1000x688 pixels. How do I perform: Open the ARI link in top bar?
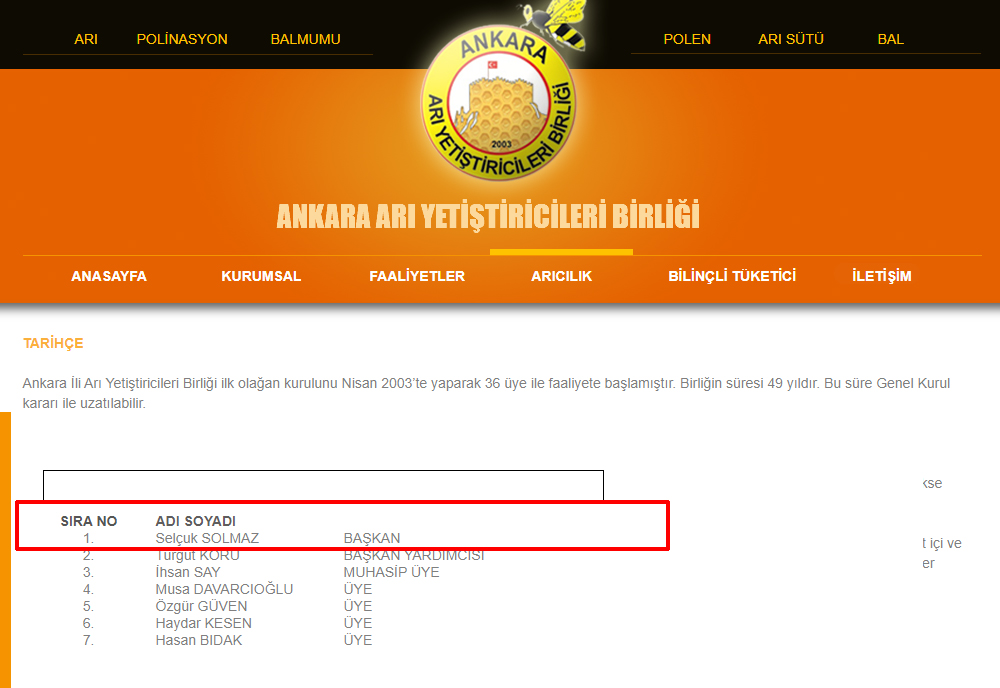pyautogui.click(x=86, y=39)
